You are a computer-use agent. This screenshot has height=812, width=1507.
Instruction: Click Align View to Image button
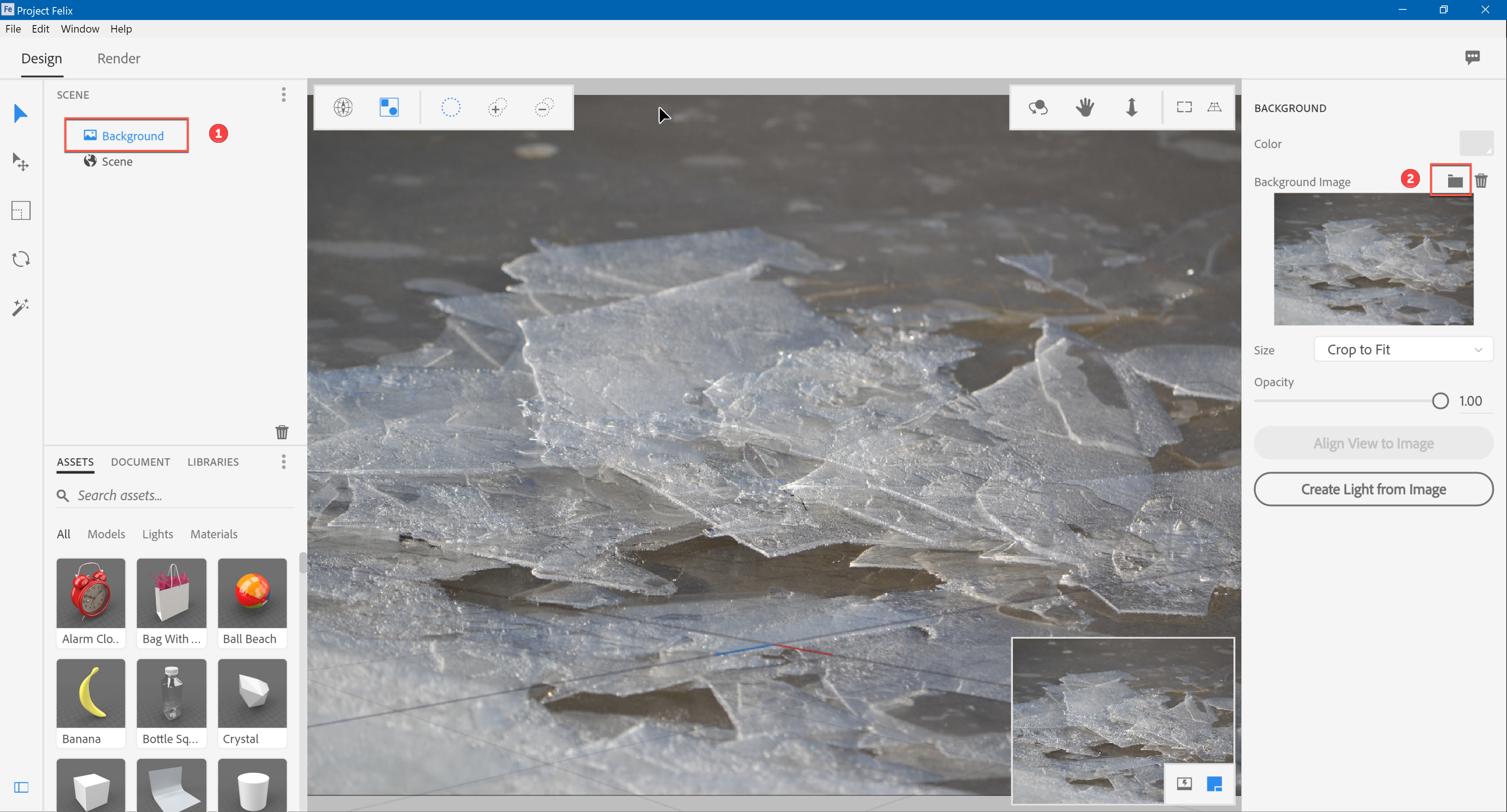coord(1374,443)
